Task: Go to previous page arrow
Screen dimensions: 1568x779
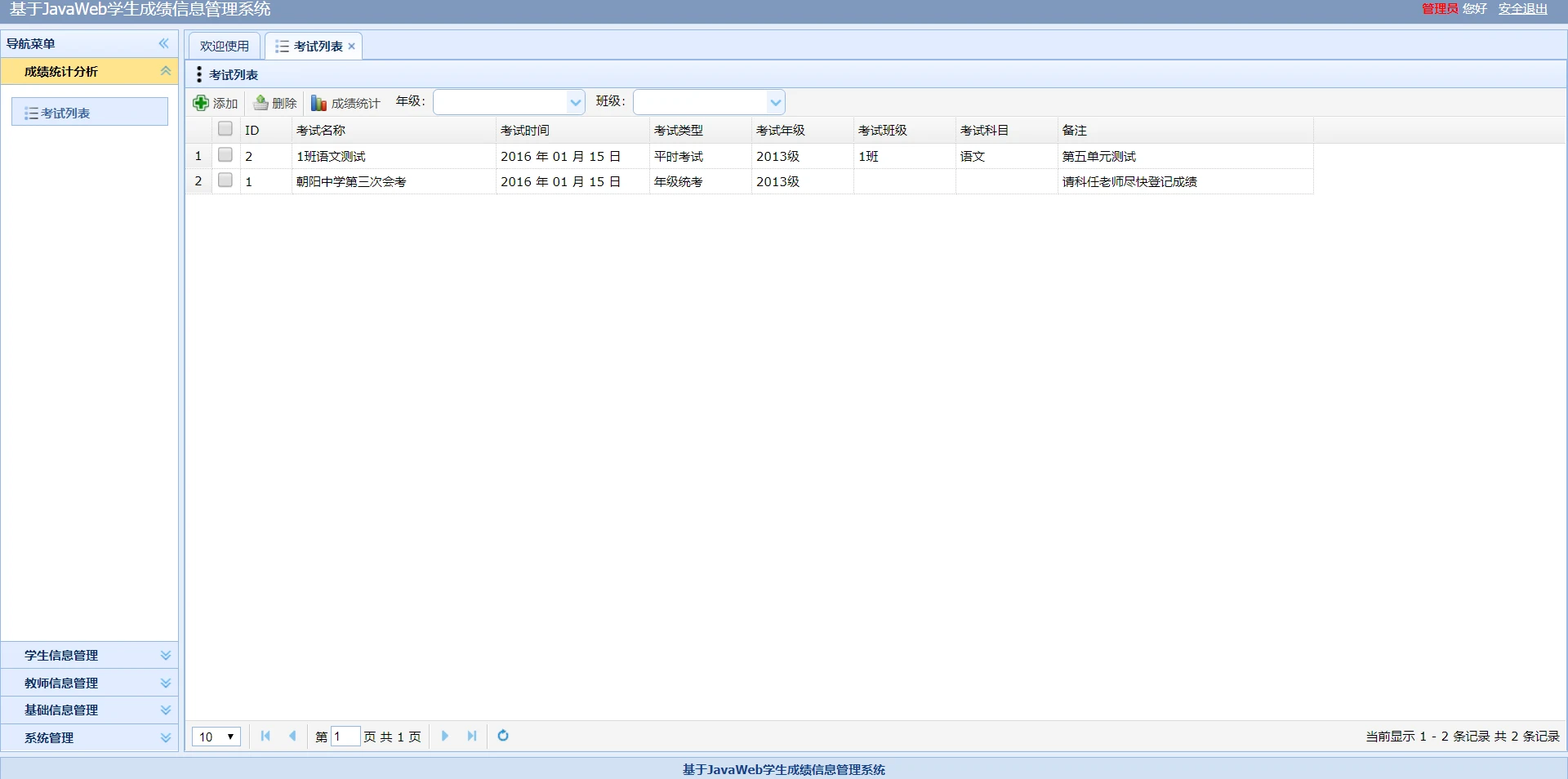Action: coord(292,736)
